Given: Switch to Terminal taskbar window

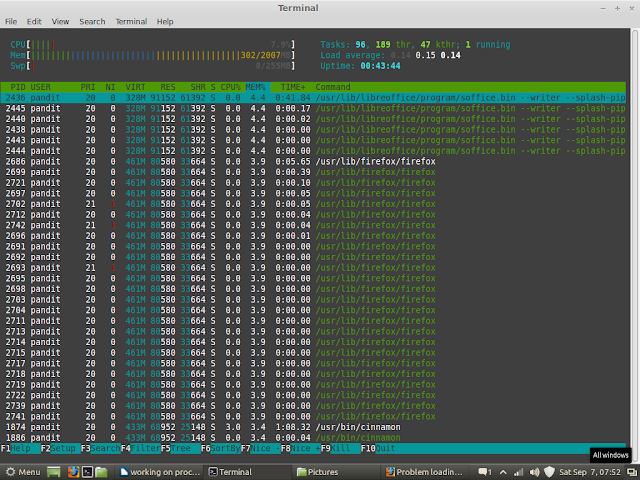Looking at the screenshot, I should point(248,472).
